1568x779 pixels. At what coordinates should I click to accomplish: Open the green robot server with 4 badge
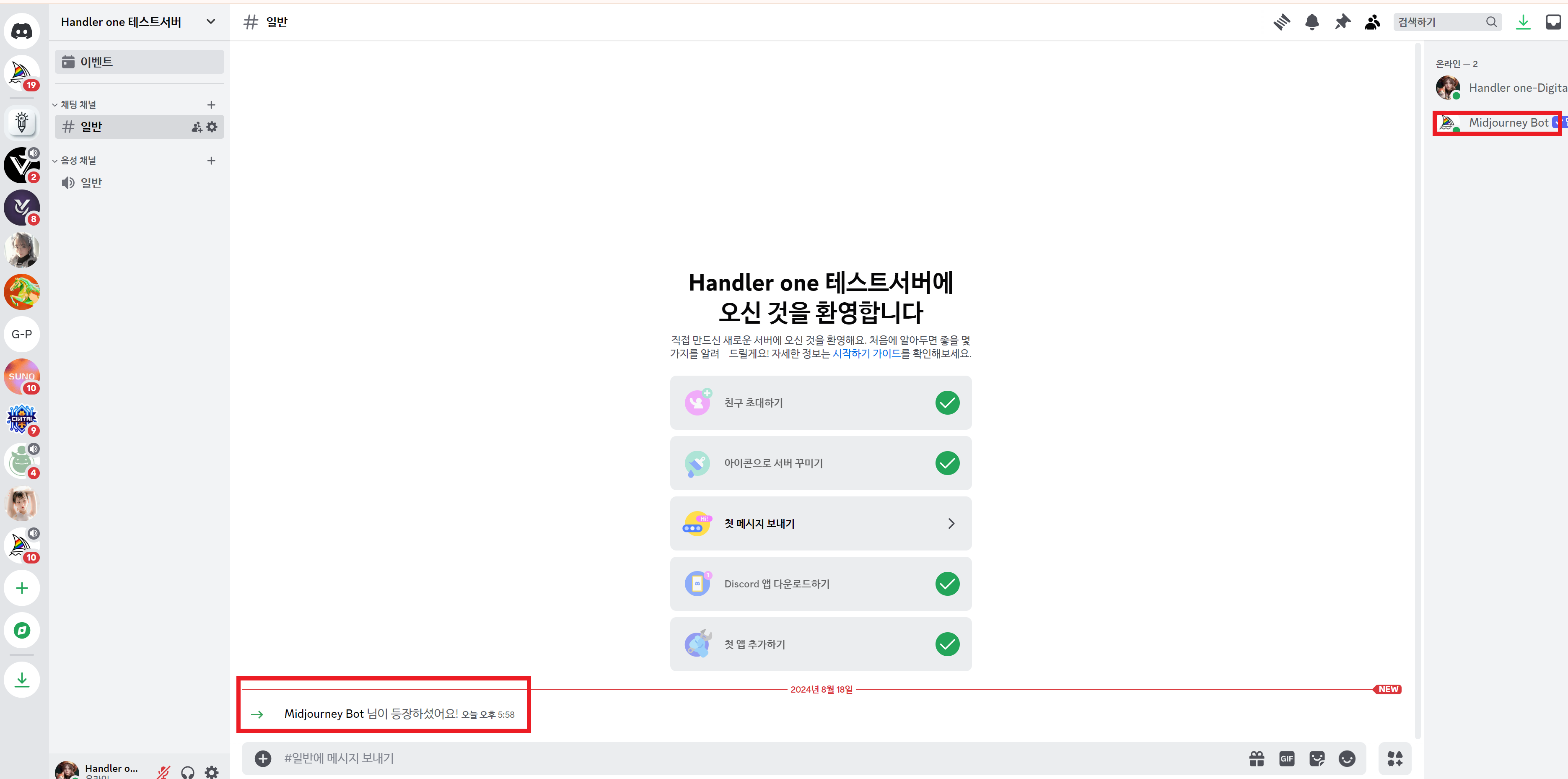22,461
